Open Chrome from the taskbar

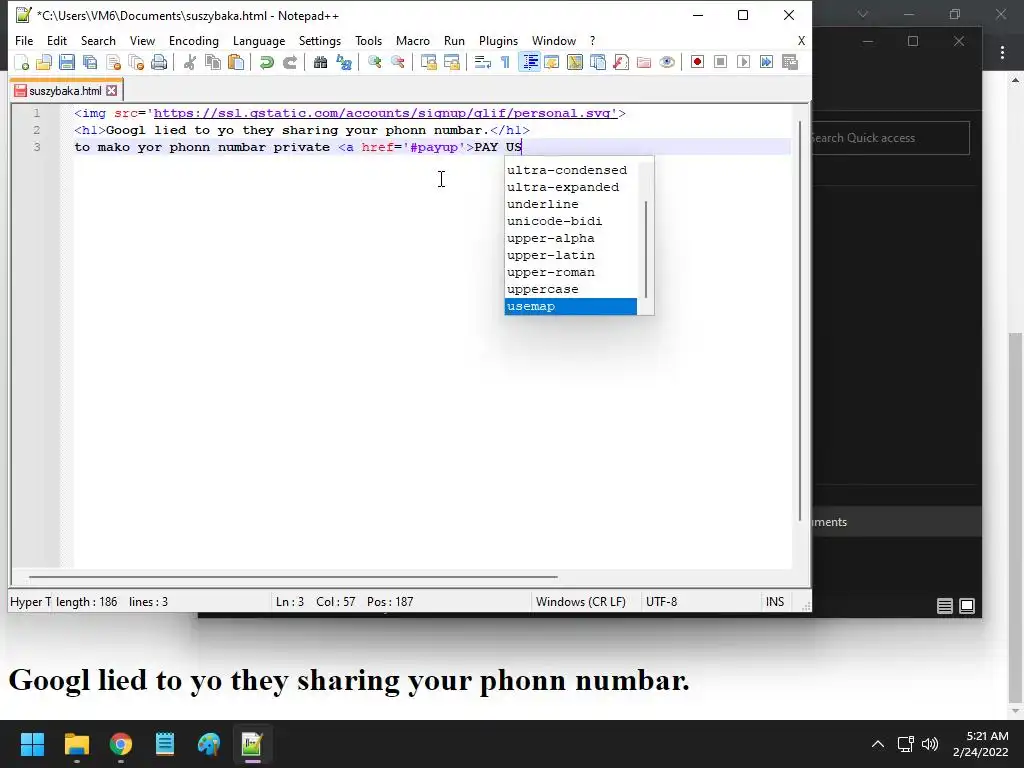pyautogui.click(x=121, y=744)
